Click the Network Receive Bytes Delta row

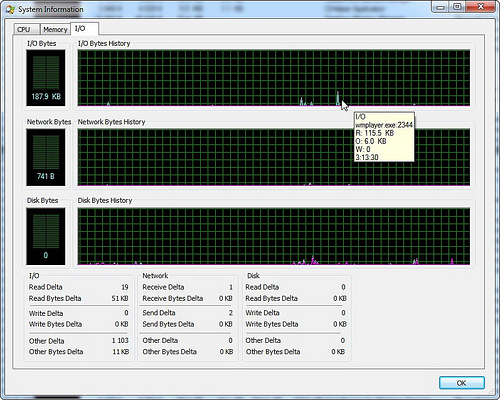pyautogui.click(x=187, y=298)
